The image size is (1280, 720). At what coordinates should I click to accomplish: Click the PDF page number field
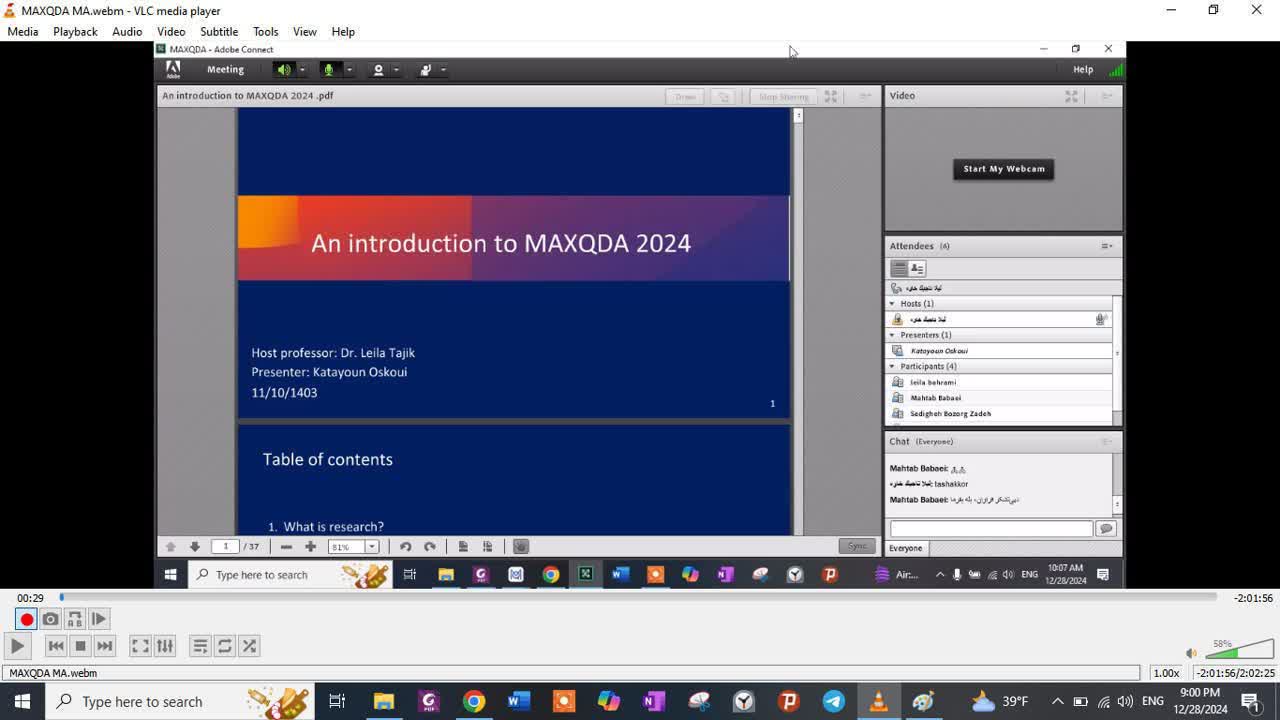coord(227,547)
